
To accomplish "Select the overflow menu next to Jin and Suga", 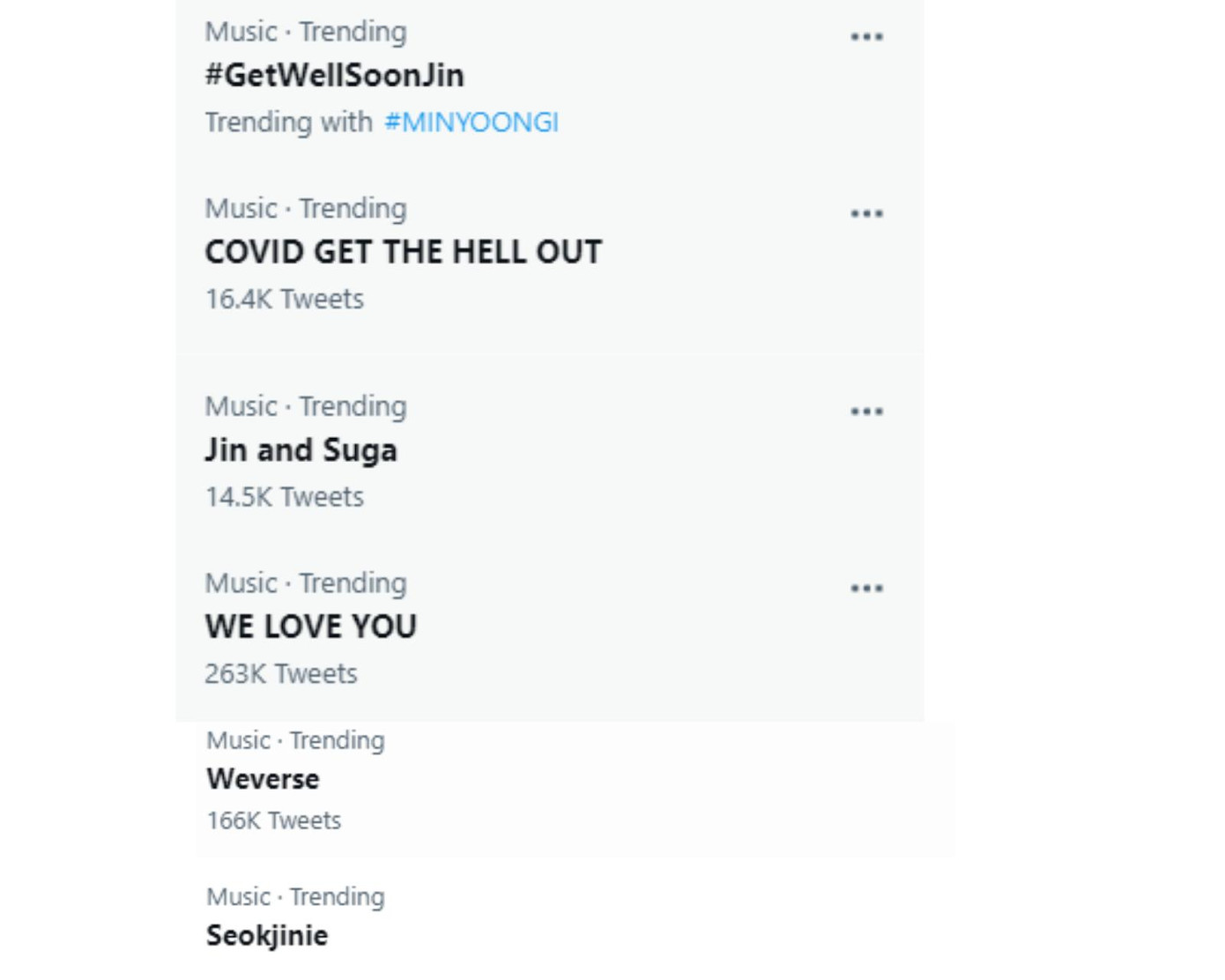I will pos(868,409).
